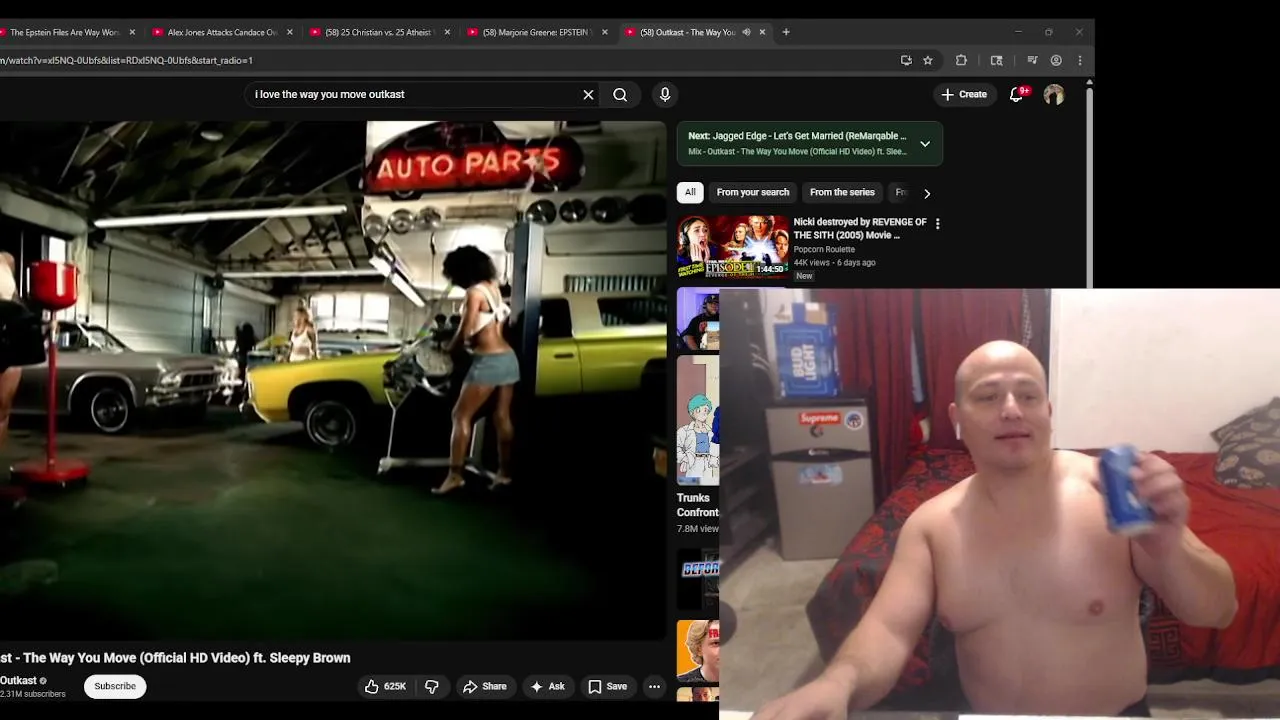The width and height of the screenshot is (1280, 720).
Task: Switch to Marjorie Greene EPSTEIN tab
Action: click(x=535, y=32)
